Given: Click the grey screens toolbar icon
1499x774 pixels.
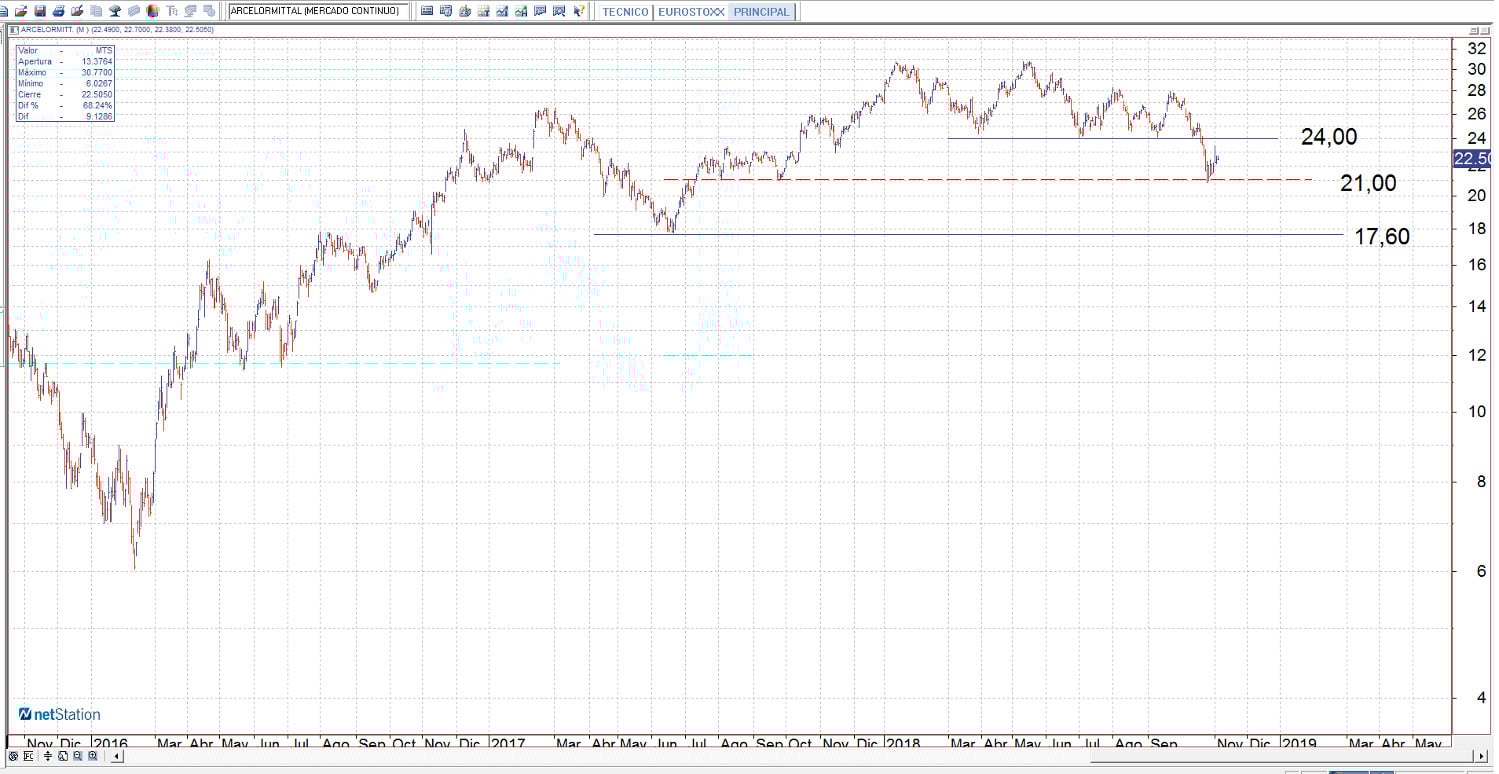Looking at the screenshot, I should click(x=190, y=11).
